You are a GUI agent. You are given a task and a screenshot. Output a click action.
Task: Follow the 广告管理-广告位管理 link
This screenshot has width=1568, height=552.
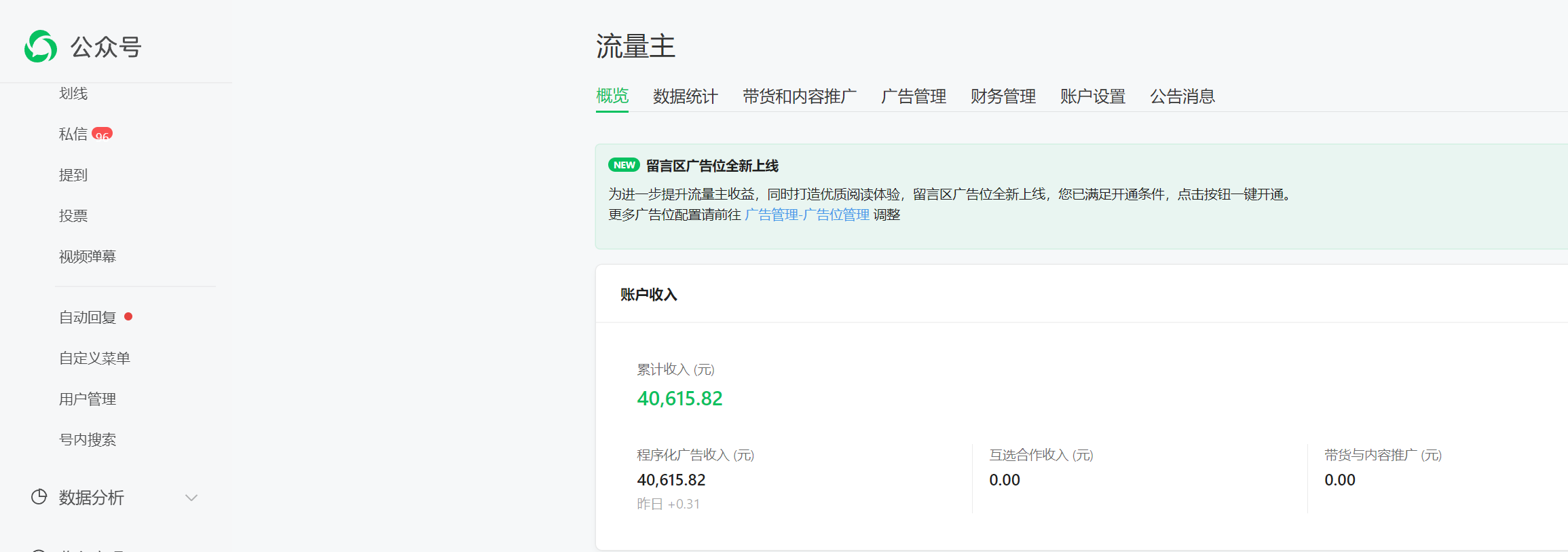(x=806, y=215)
